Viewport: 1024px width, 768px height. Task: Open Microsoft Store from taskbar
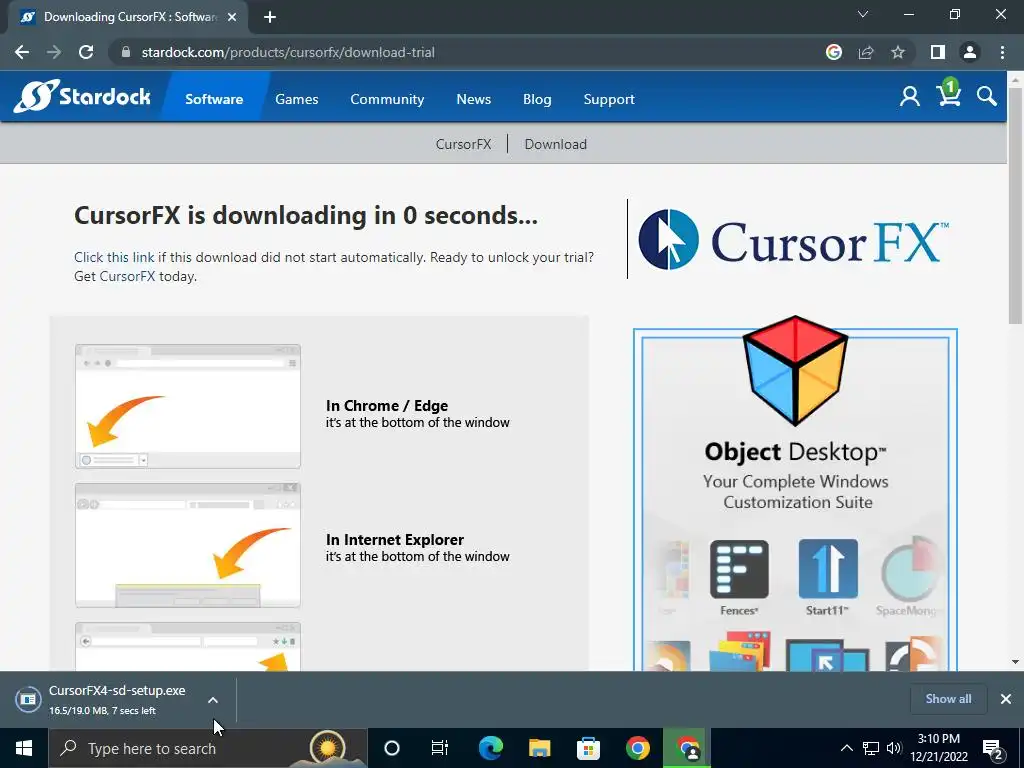[x=588, y=748]
